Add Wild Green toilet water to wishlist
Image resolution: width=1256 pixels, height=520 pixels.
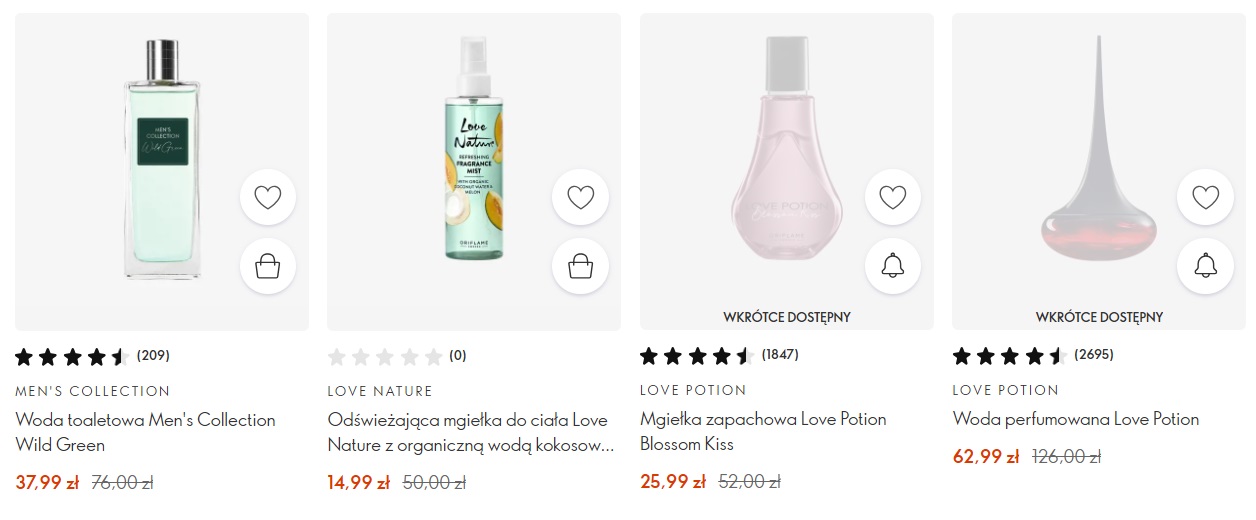(x=268, y=197)
